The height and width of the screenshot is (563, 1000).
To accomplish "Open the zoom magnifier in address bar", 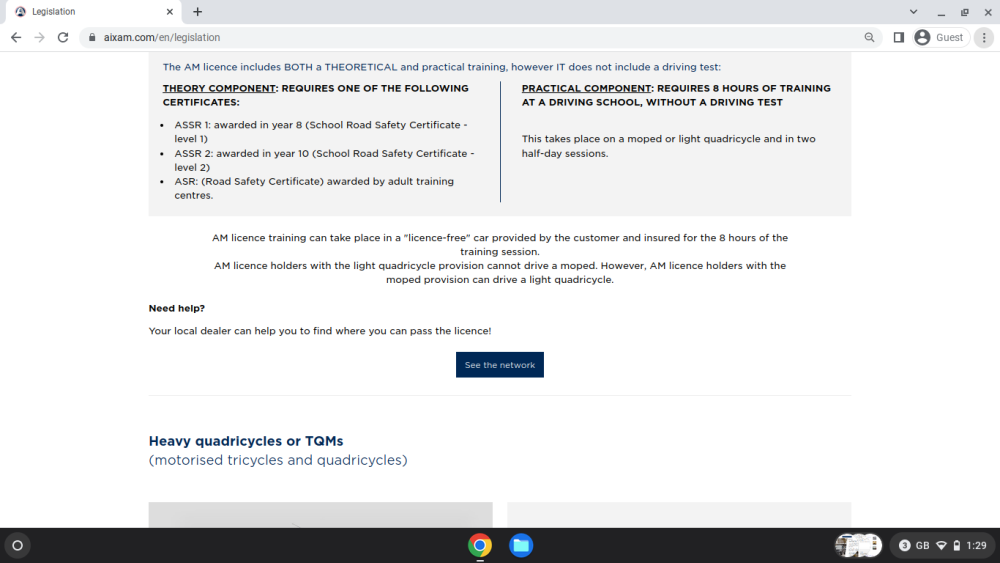I will [x=869, y=38].
